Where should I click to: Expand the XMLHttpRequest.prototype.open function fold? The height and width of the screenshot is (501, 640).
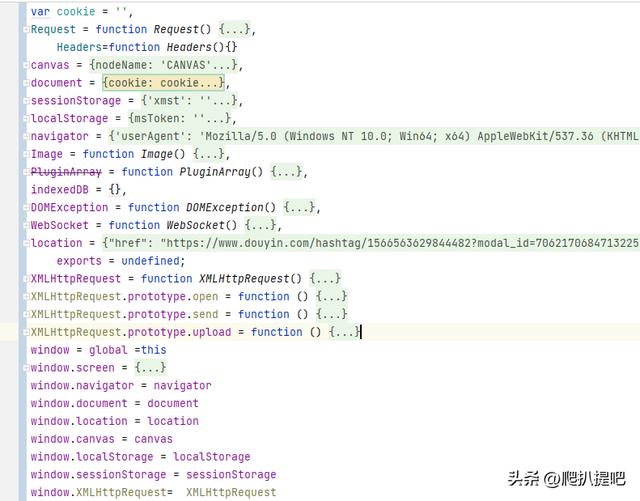point(331,297)
